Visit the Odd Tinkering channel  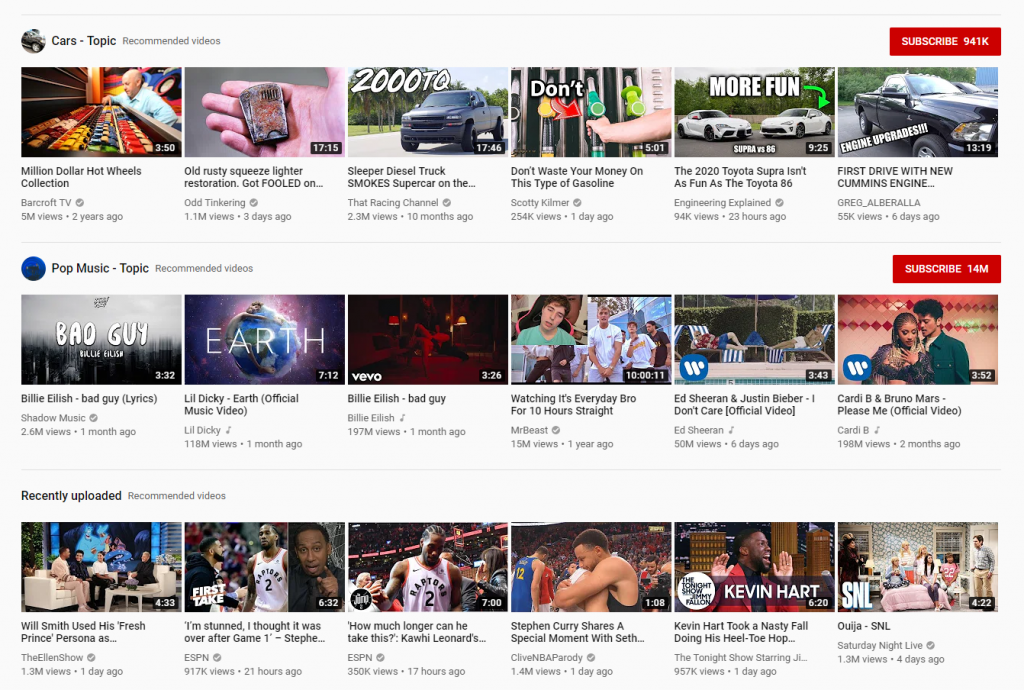pos(214,203)
